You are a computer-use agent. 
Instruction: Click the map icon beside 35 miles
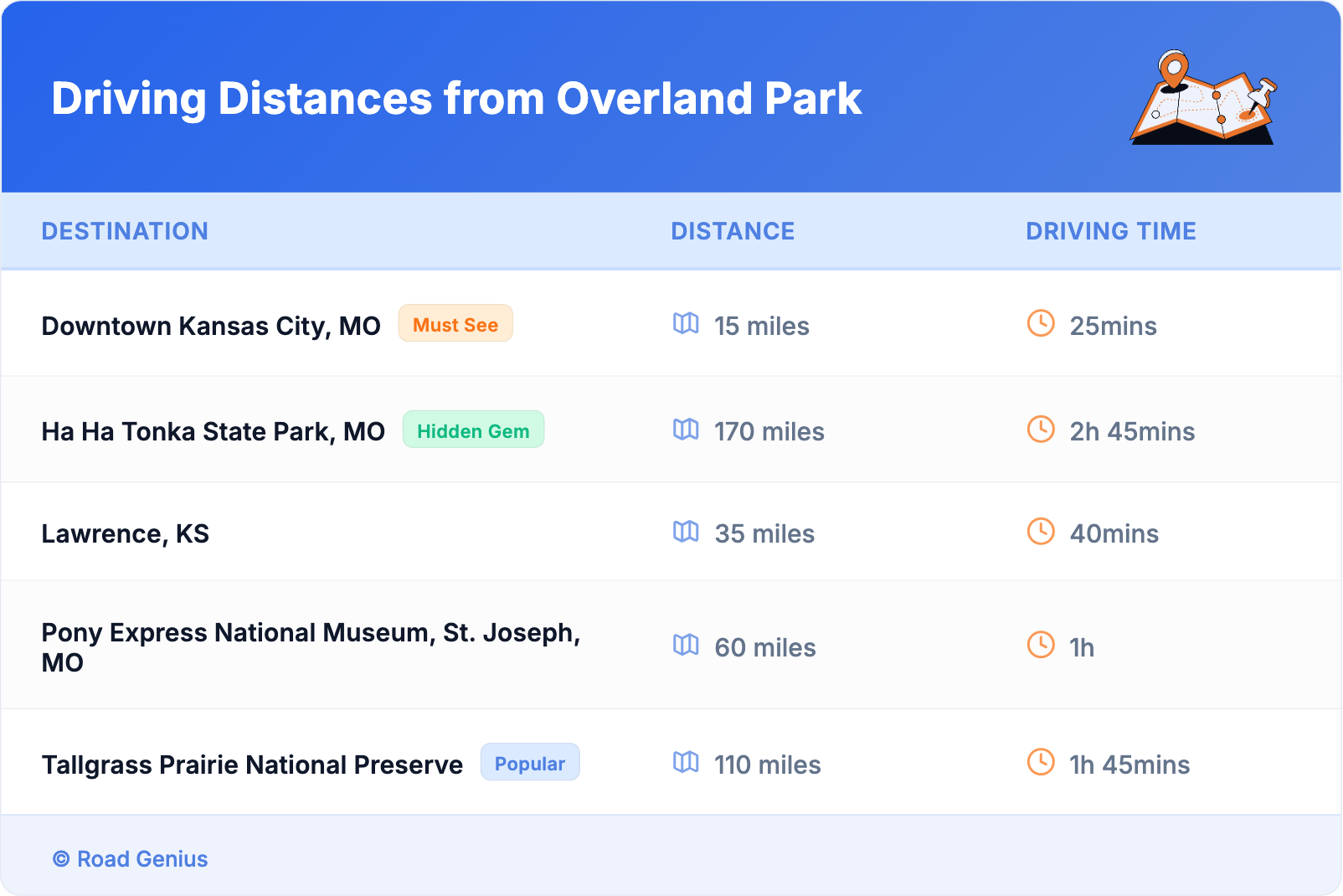click(686, 532)
